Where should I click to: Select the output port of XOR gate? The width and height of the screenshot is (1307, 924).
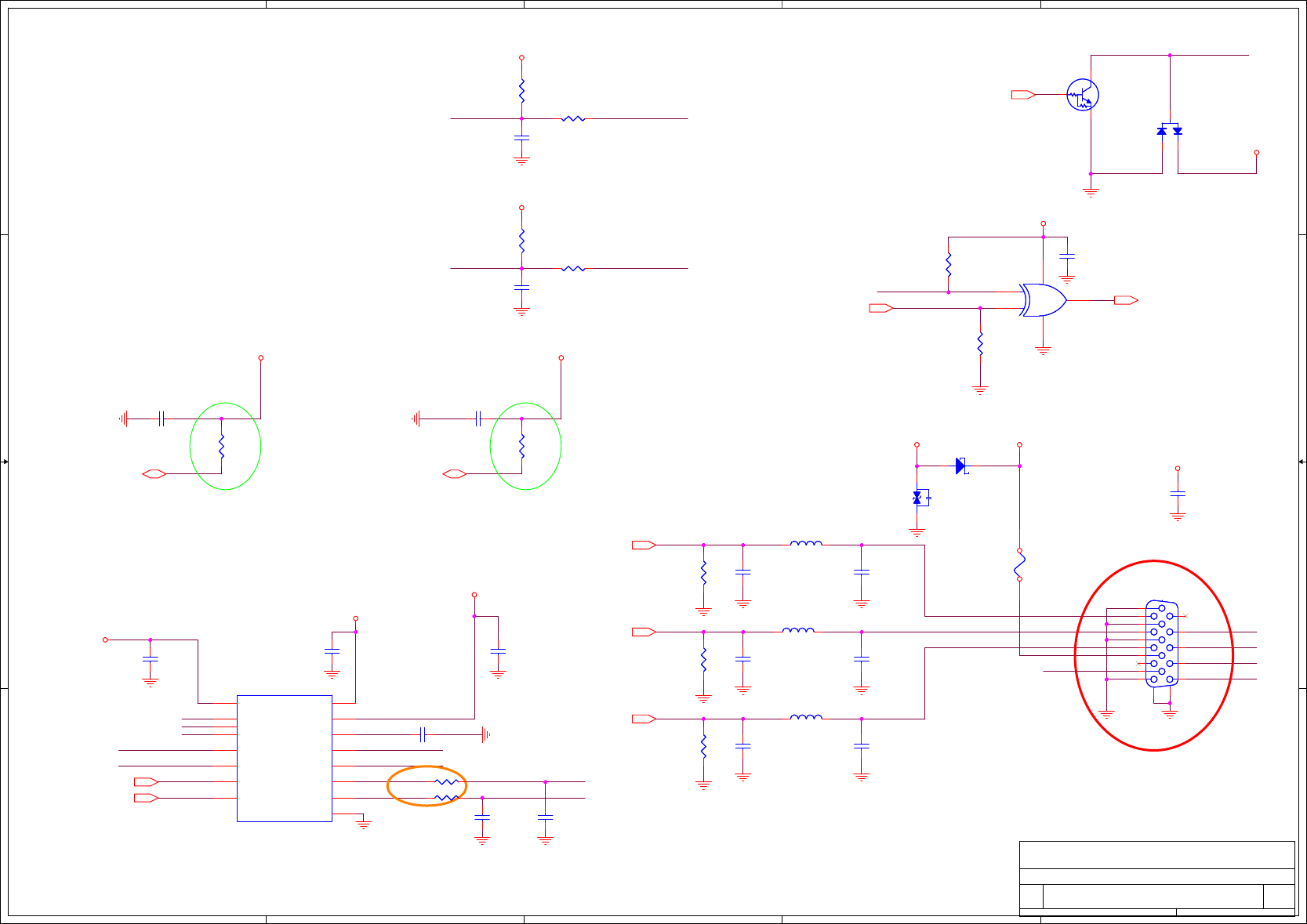click(1126, 300)
